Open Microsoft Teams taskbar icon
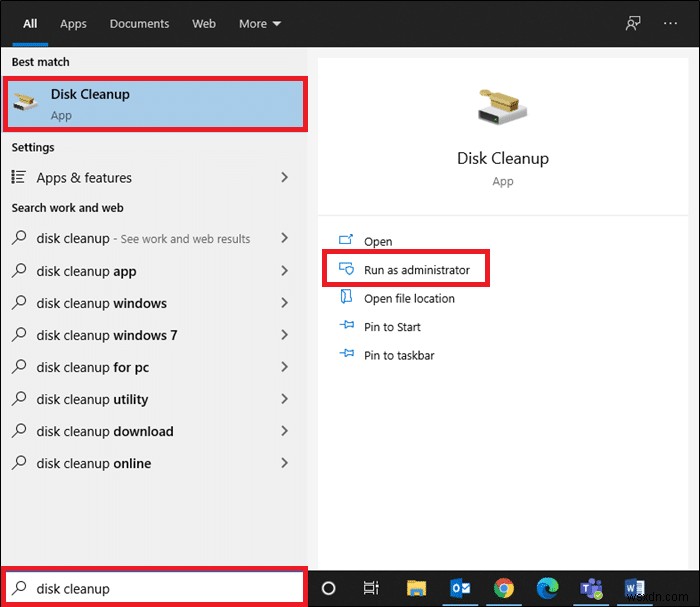700x607 pixels. point(591,588)
